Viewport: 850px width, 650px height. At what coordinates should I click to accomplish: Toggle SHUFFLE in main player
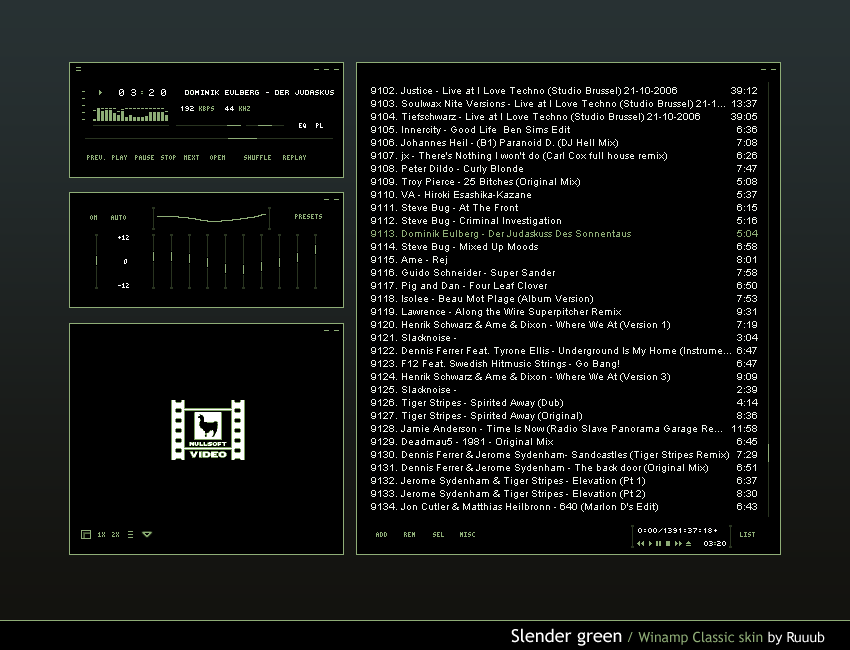pyautogui.click(x=257, y=158)
